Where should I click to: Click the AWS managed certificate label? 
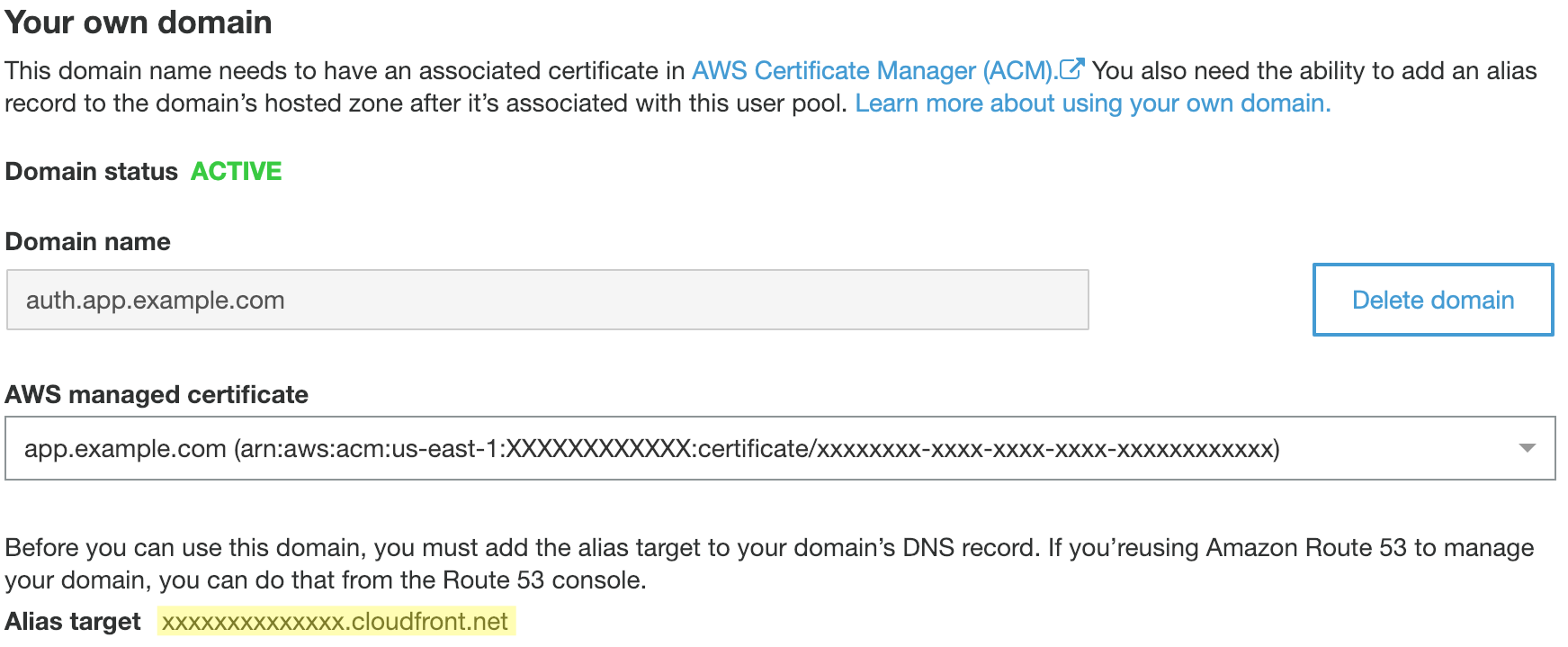[x=157, y=394]
